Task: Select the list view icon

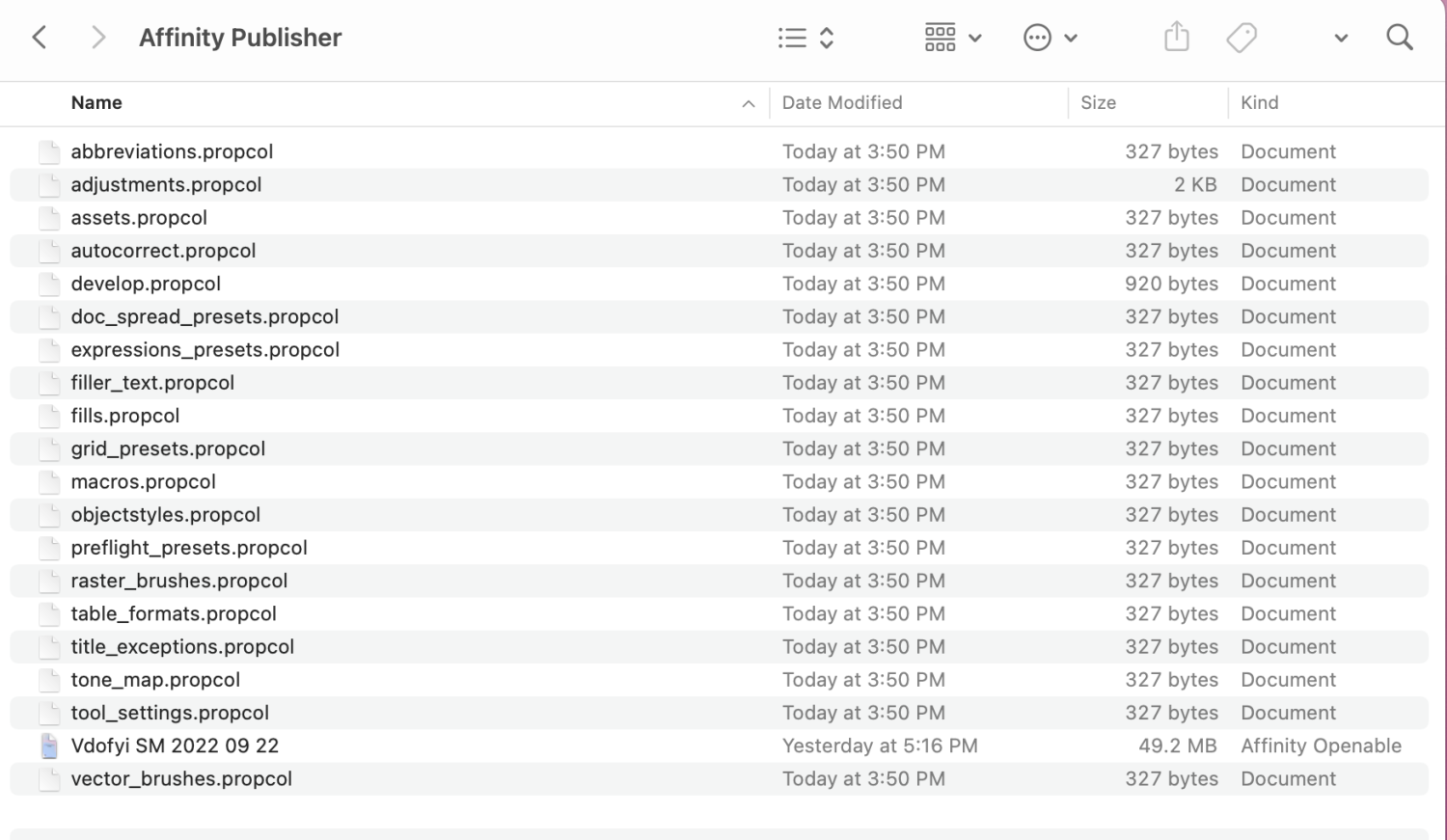Action: pos(791,37)
